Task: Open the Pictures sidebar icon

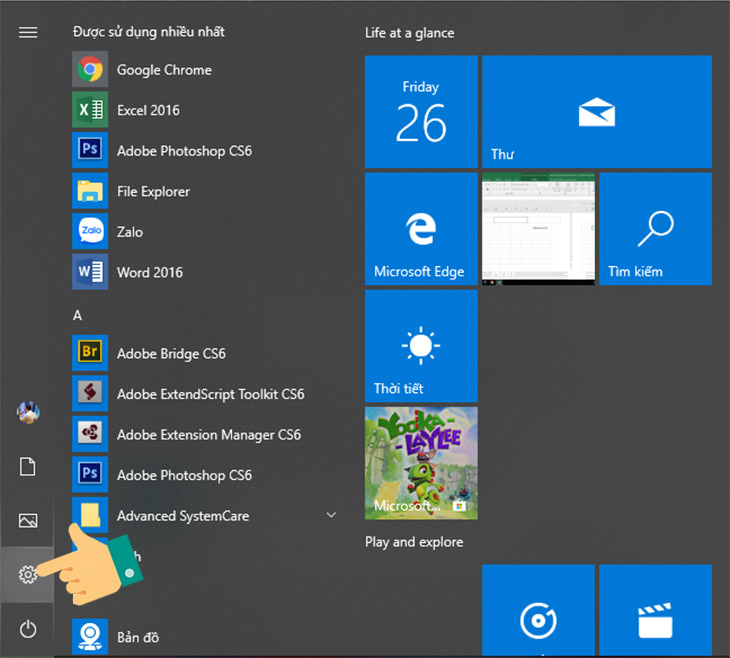Action: (x=28, y=520)
